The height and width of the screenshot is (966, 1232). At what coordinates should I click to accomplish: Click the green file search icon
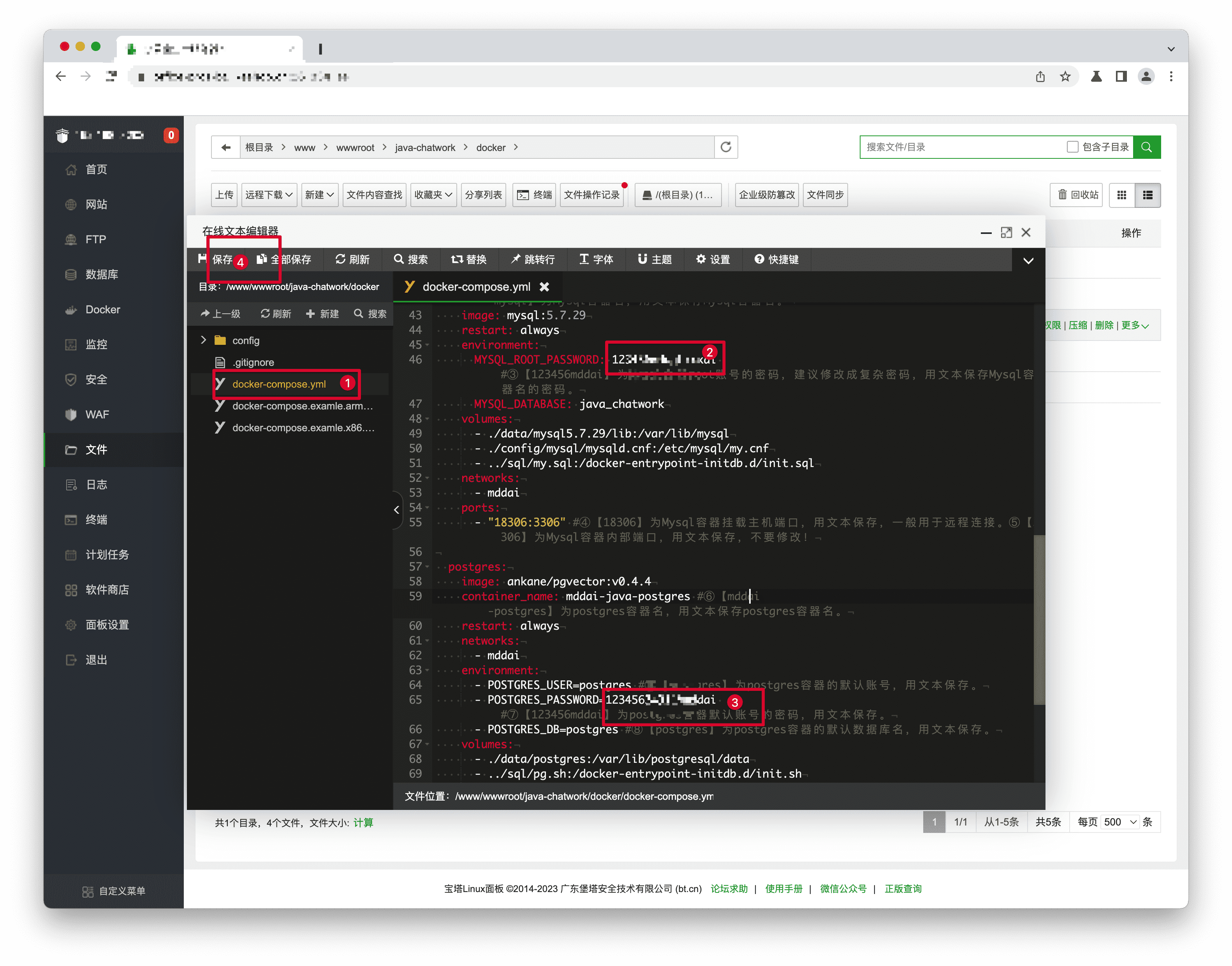click(x=1146, y=147)
